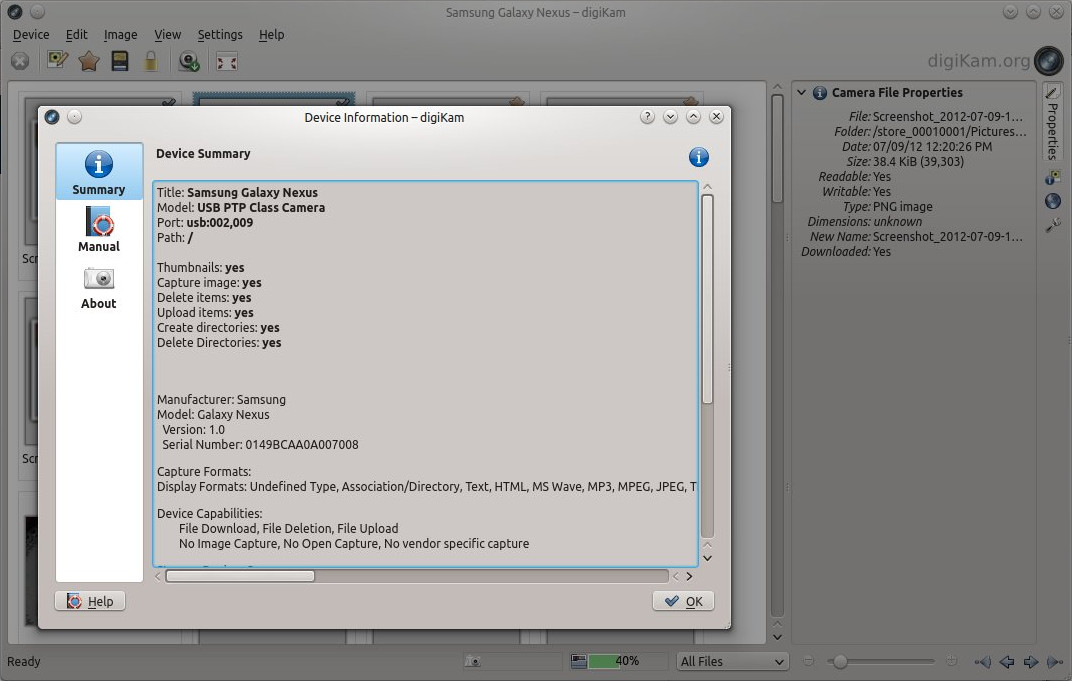Click the memory card icon in the toolbar
Screen dimensions: 1072x681
pos(120,62)
